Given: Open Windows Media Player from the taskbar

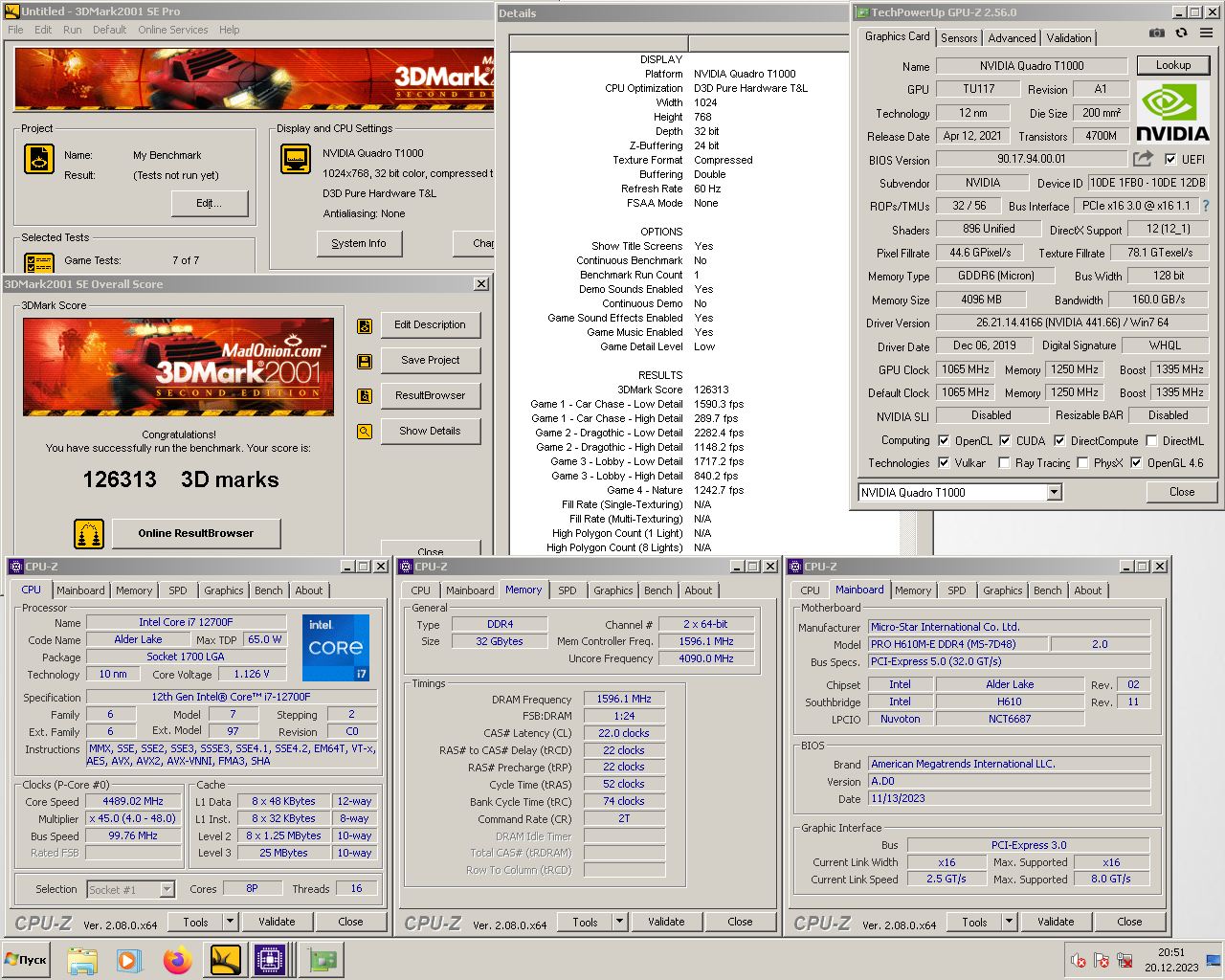Looking at the screenshot, I should coord(129,960).
